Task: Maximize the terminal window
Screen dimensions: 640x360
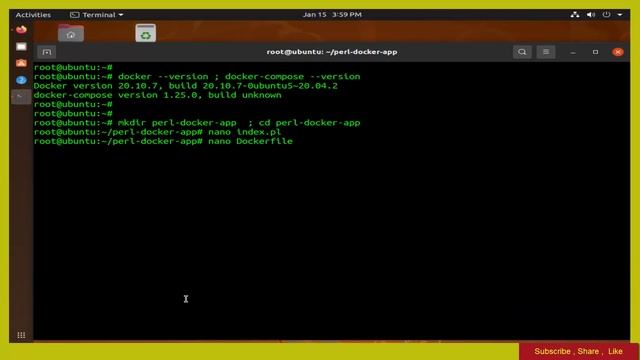Action: (x=596, y=52)
